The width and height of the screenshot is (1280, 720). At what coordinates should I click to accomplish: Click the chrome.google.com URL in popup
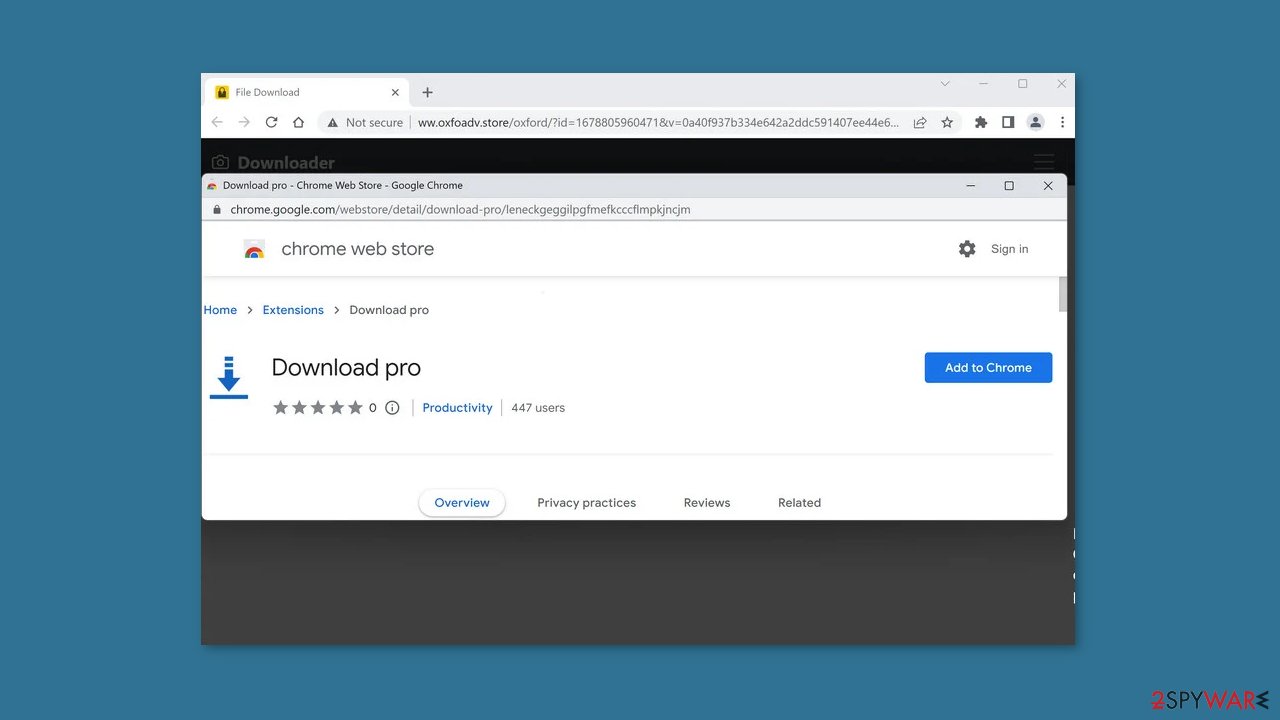click(460, 210)
